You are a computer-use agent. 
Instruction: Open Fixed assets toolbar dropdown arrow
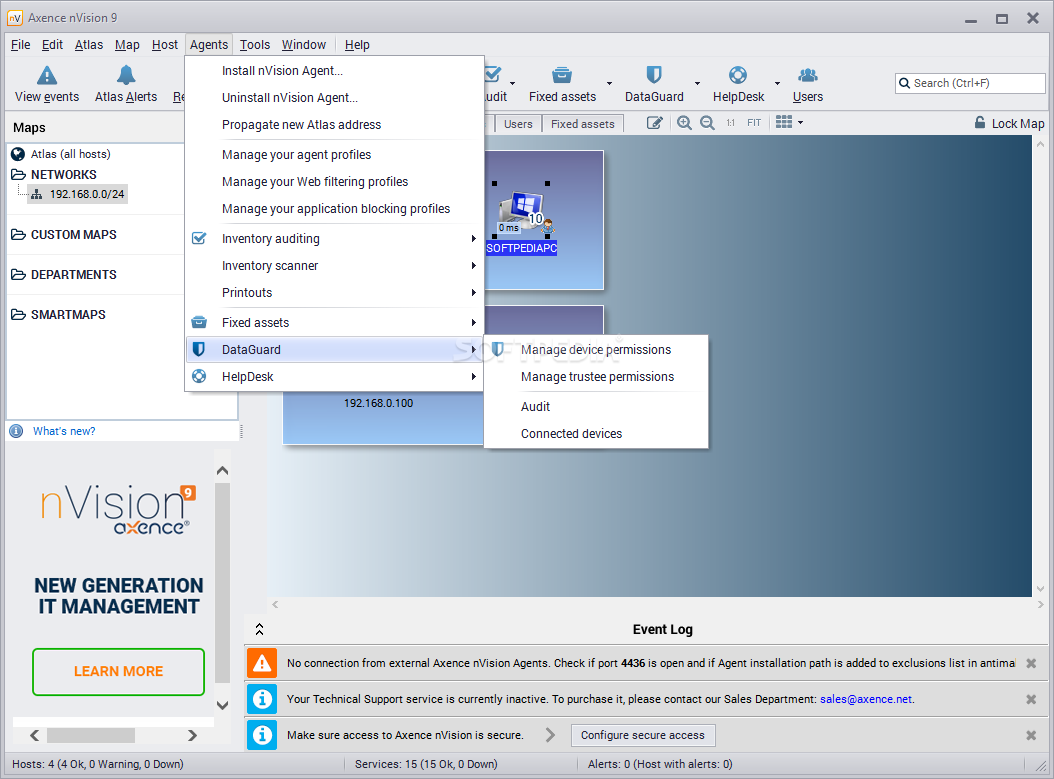[609, 83]
